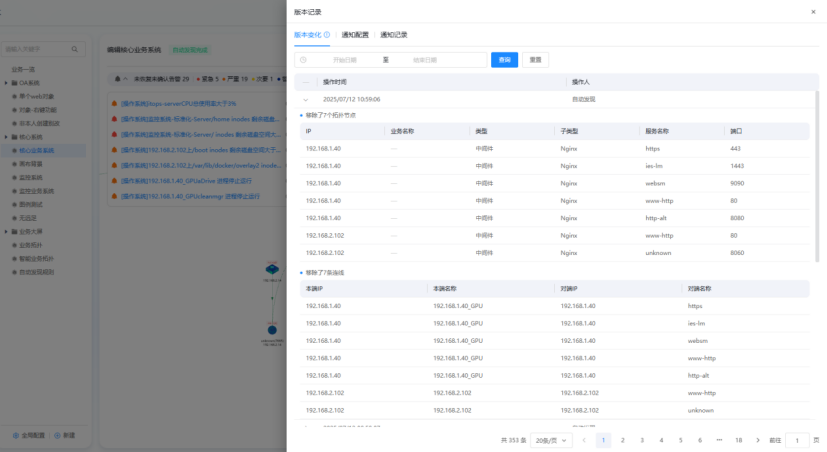This screenshot has width=827, height=452.
Task: Click port 1443 cell
Action: pos(737,166)
